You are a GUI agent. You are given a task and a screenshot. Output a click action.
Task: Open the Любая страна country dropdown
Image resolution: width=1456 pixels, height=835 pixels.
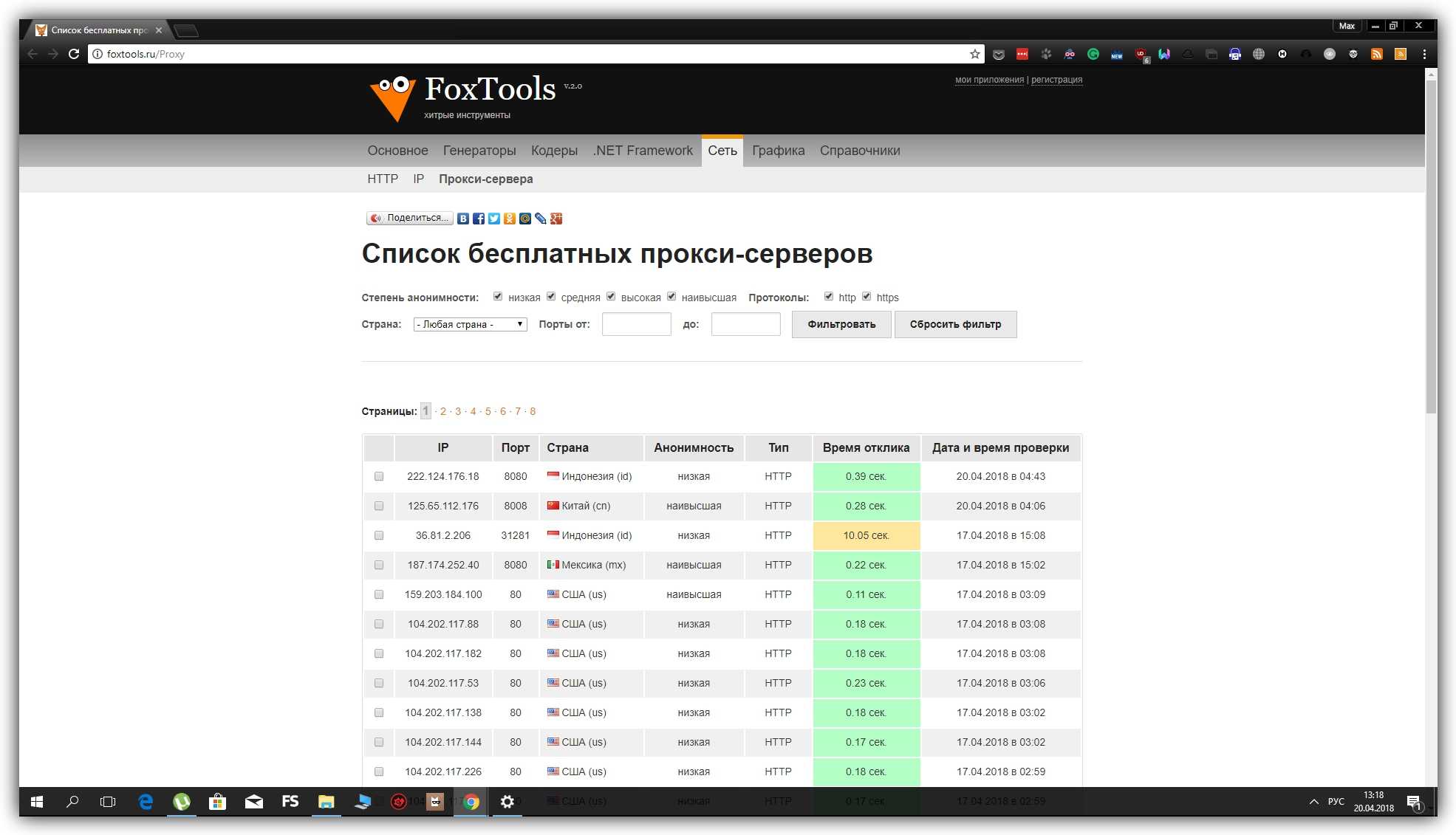(470, 325)
